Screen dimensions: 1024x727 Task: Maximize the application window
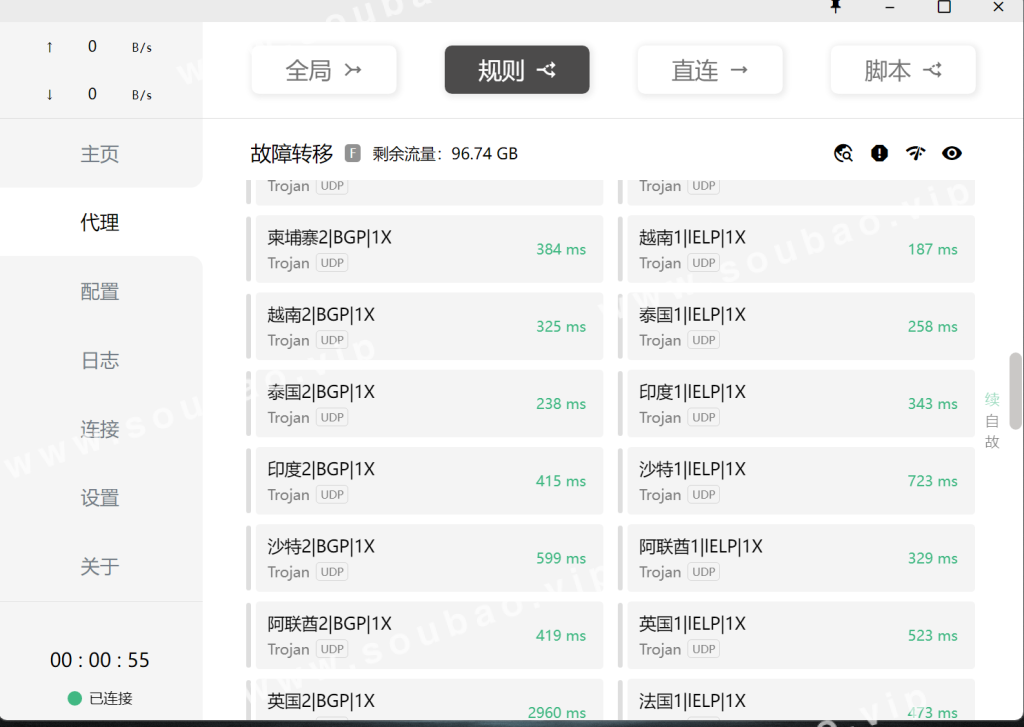943,7
